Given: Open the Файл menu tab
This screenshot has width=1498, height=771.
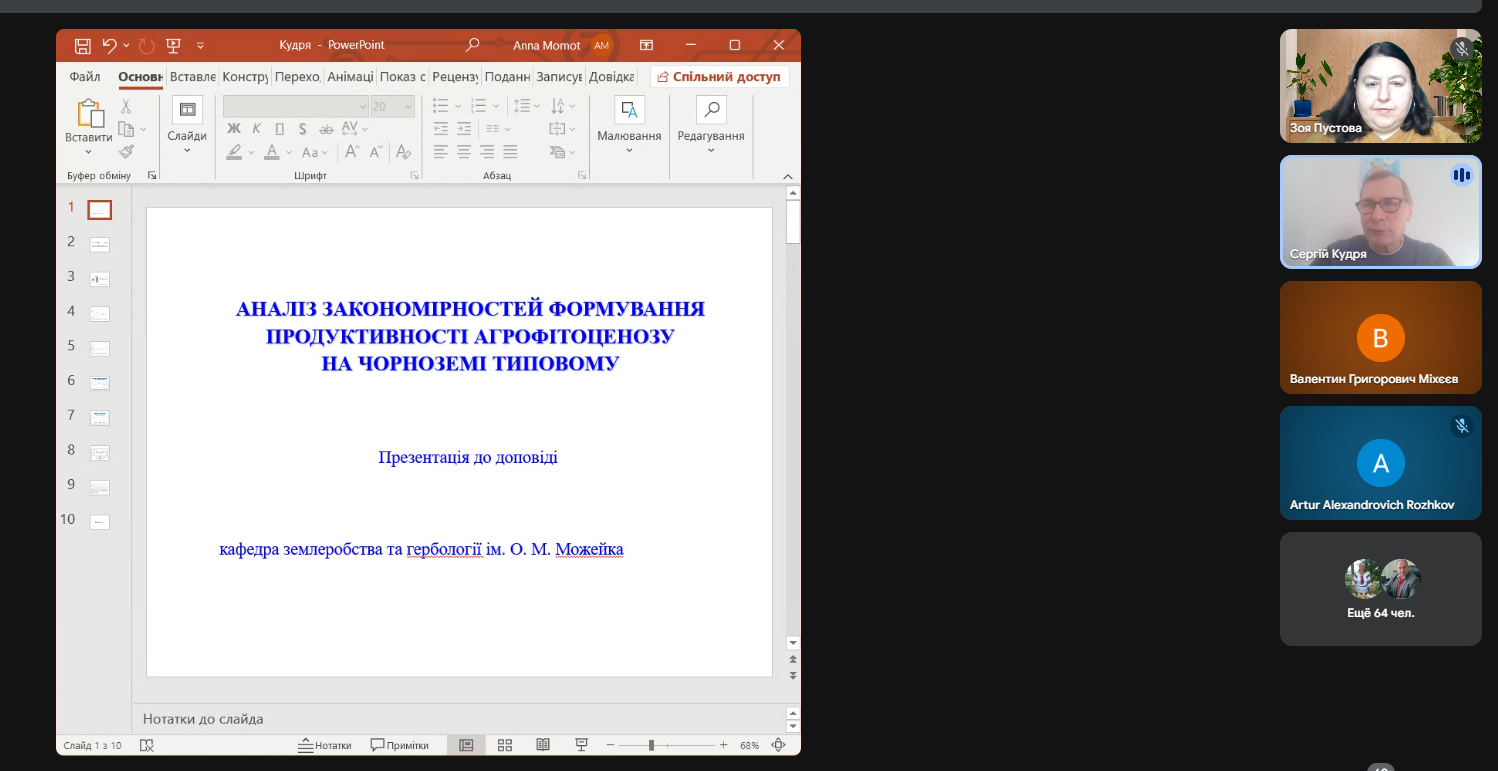Looking at the screenshot, I should (x=85, y=77).
